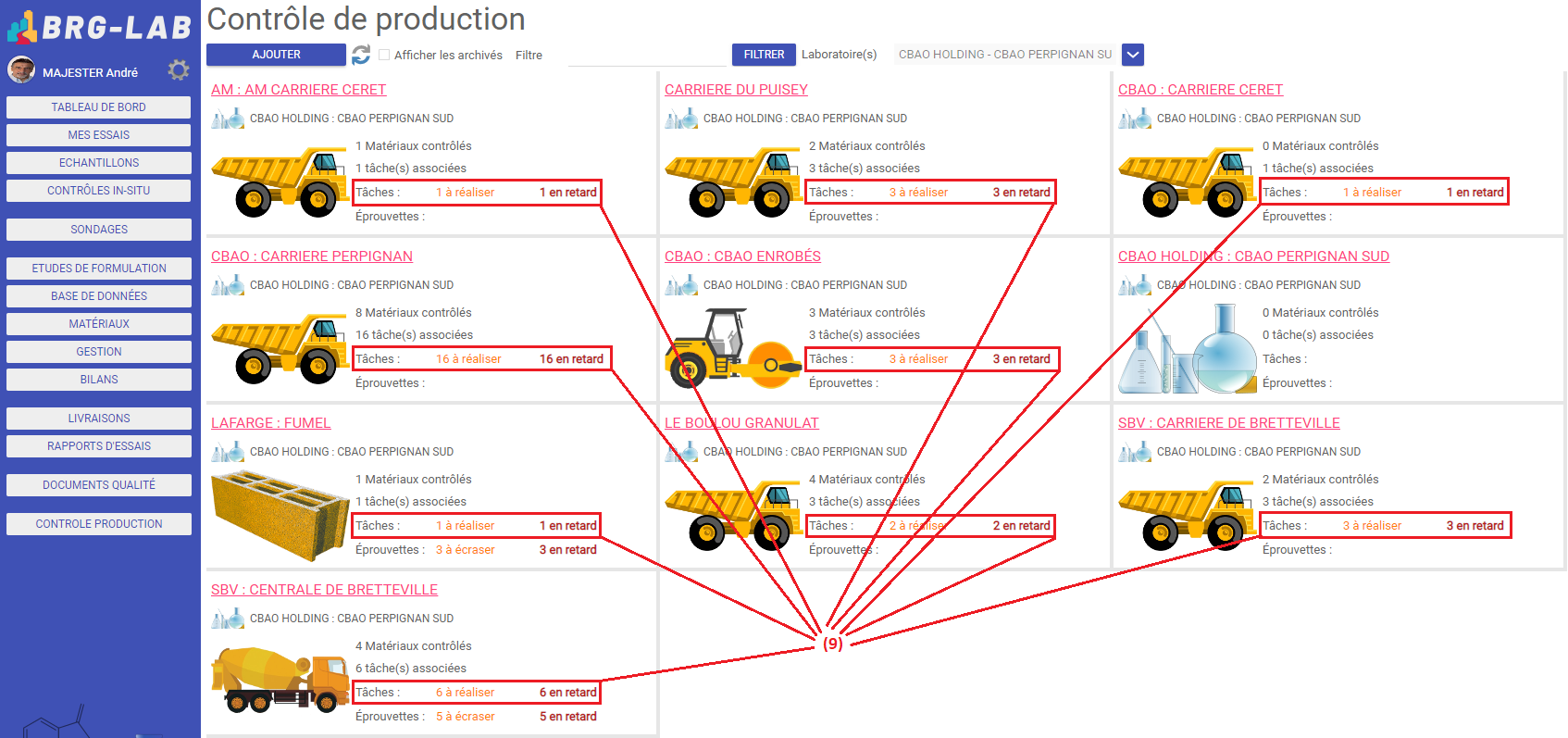Click the refresh arrows icon next to AJOUTER
Screen dimensions: 1568x738
pos(361,55)
